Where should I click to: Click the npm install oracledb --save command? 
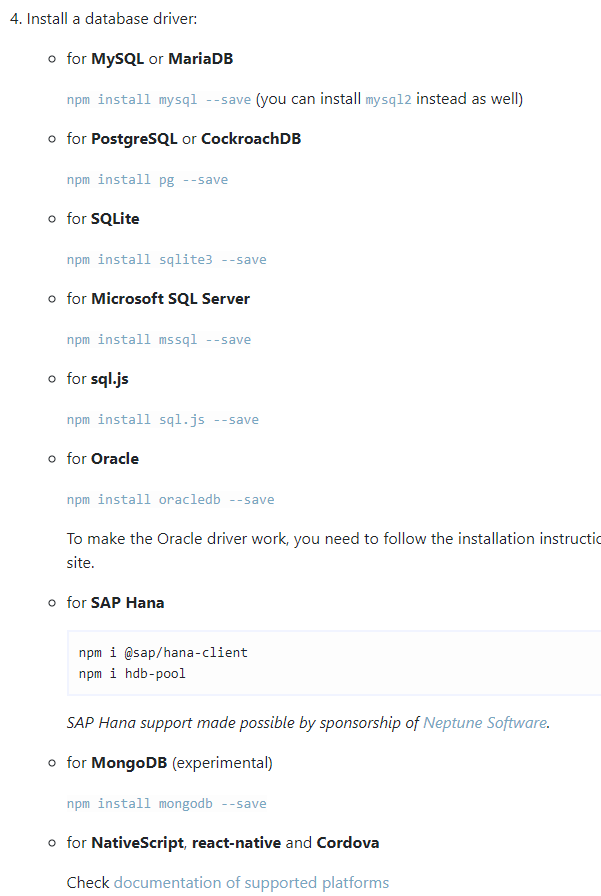(x=170, y=499)
